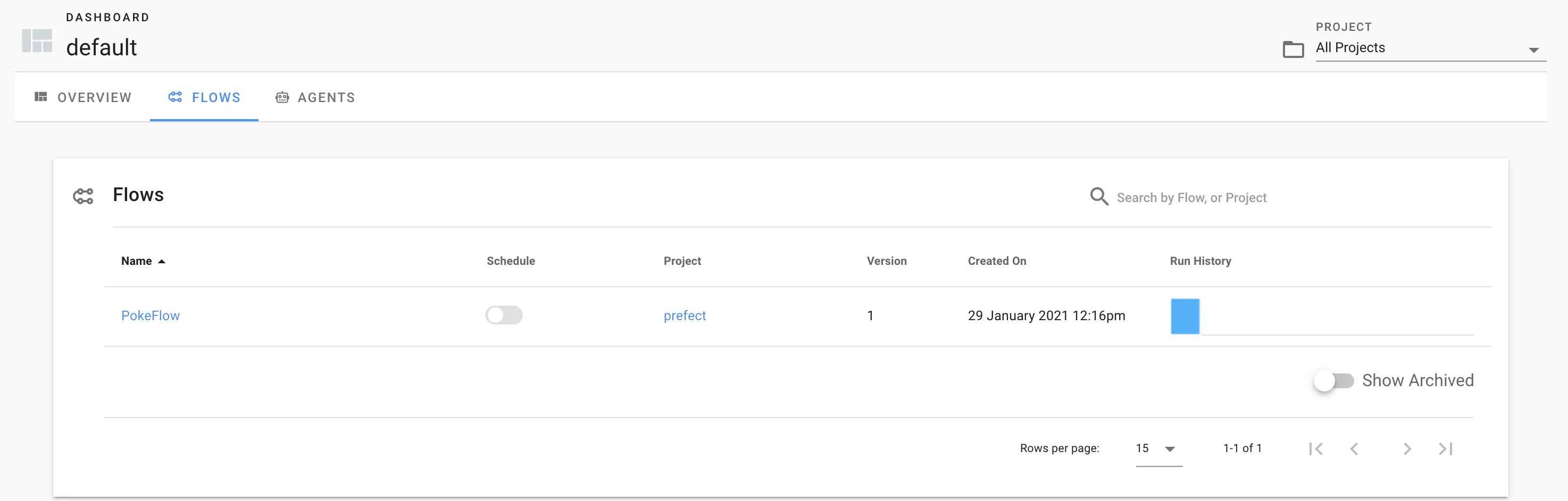Screen dimensions: 1568x501
Task: Click the robot icon on the Agents tab
Action: tap(282, 97)
